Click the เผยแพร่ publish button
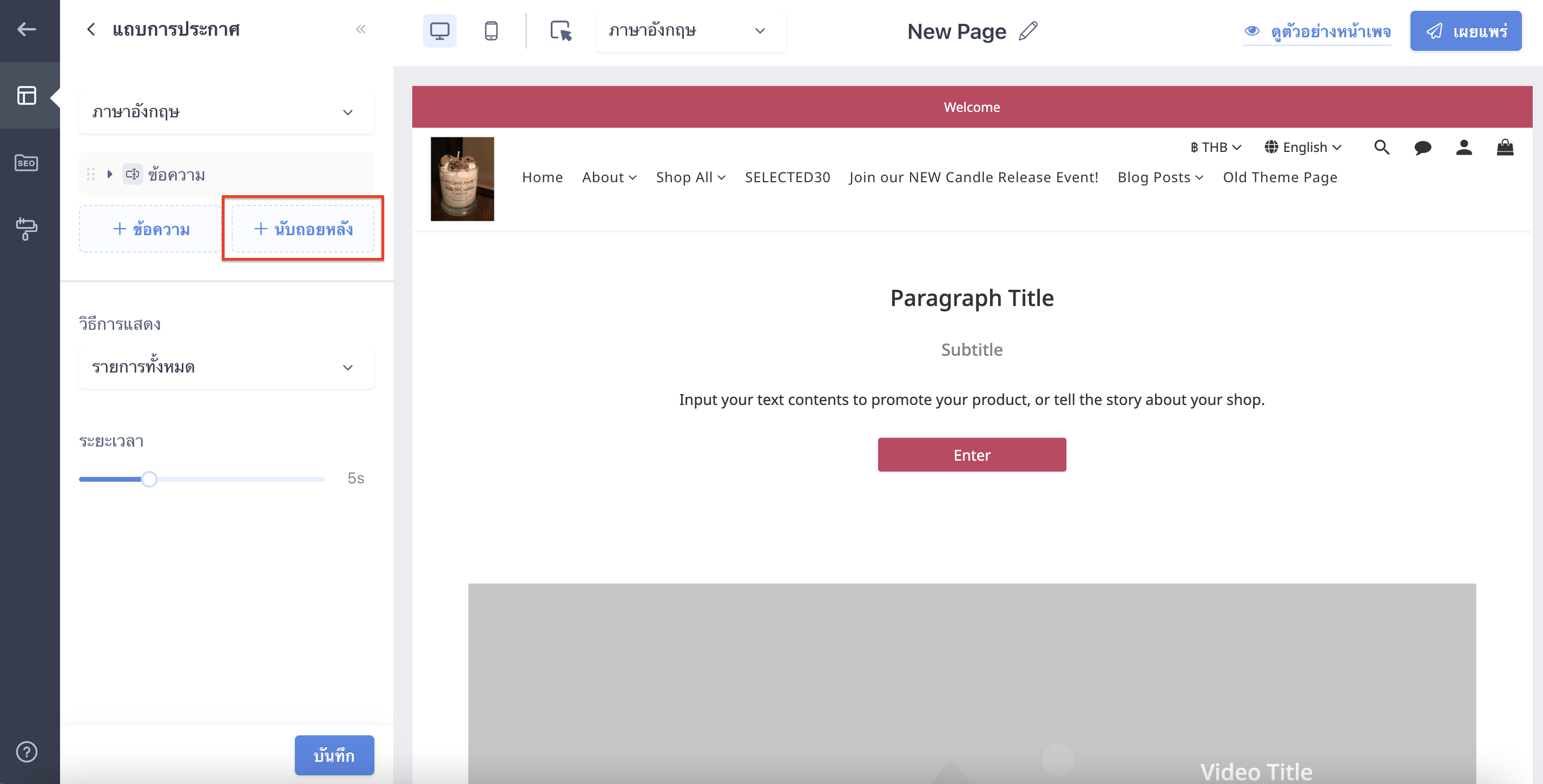The width and height of the screenshot is (1543, 784). 1465,30
